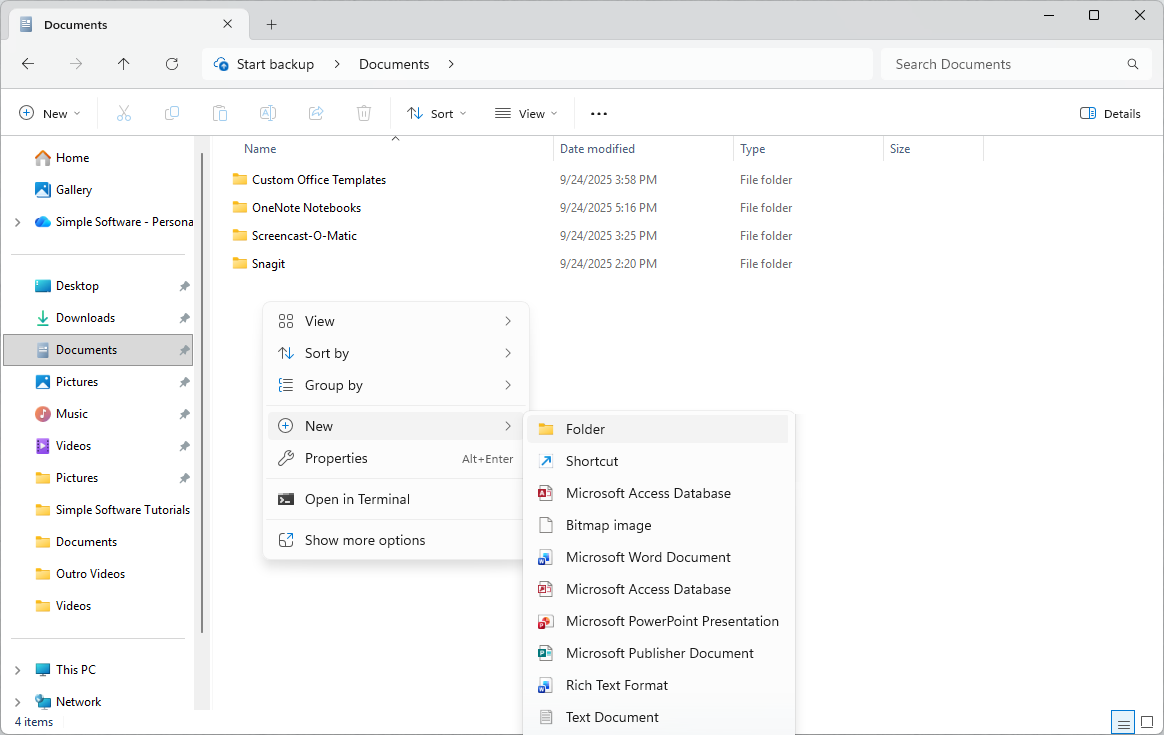Expand This PC tree node
This screenshot has height=735, width=1164.
click(18, 670)
